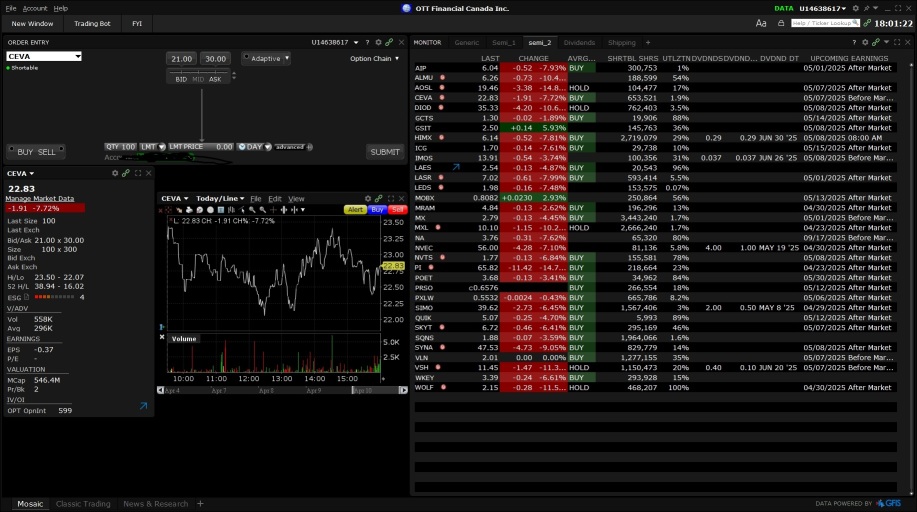The height and width of the screenshot is (512, 917).
Task: Open Option Chain dropdown
Action: coord(374,59)
